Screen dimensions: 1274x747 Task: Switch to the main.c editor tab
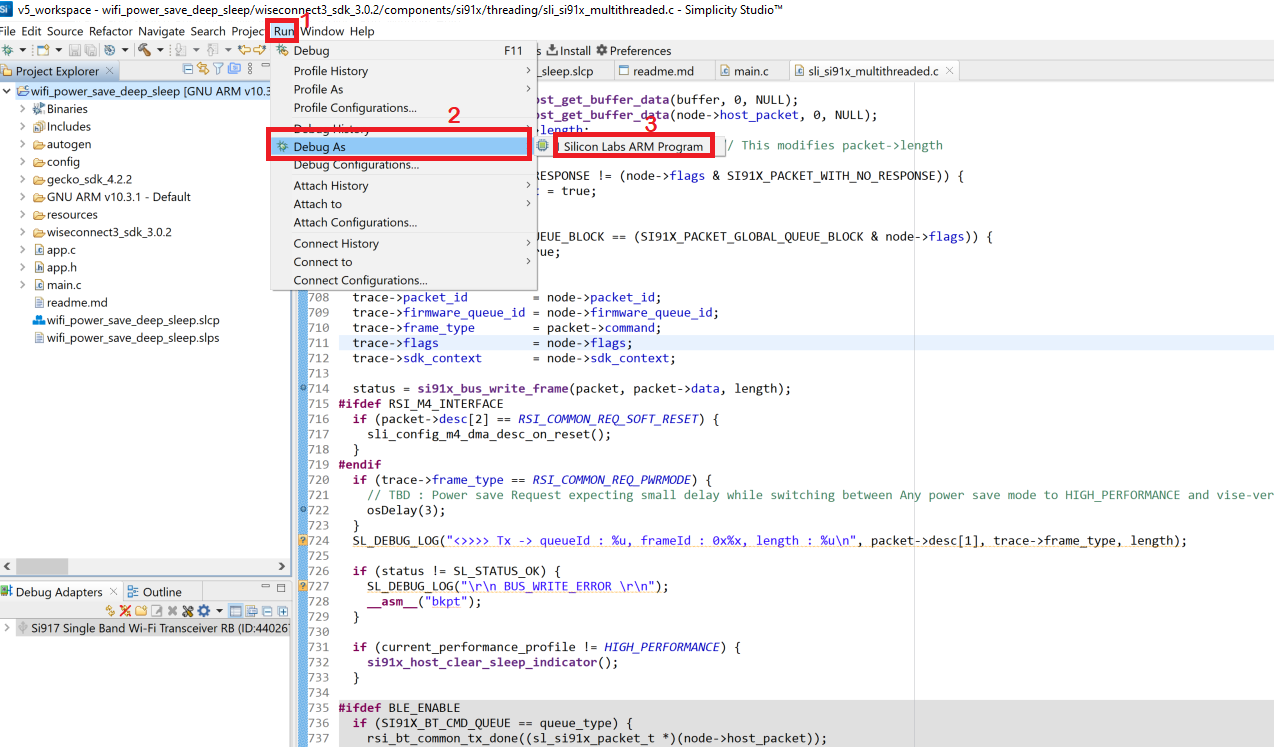pyautogui.click(x=750, y=71)
